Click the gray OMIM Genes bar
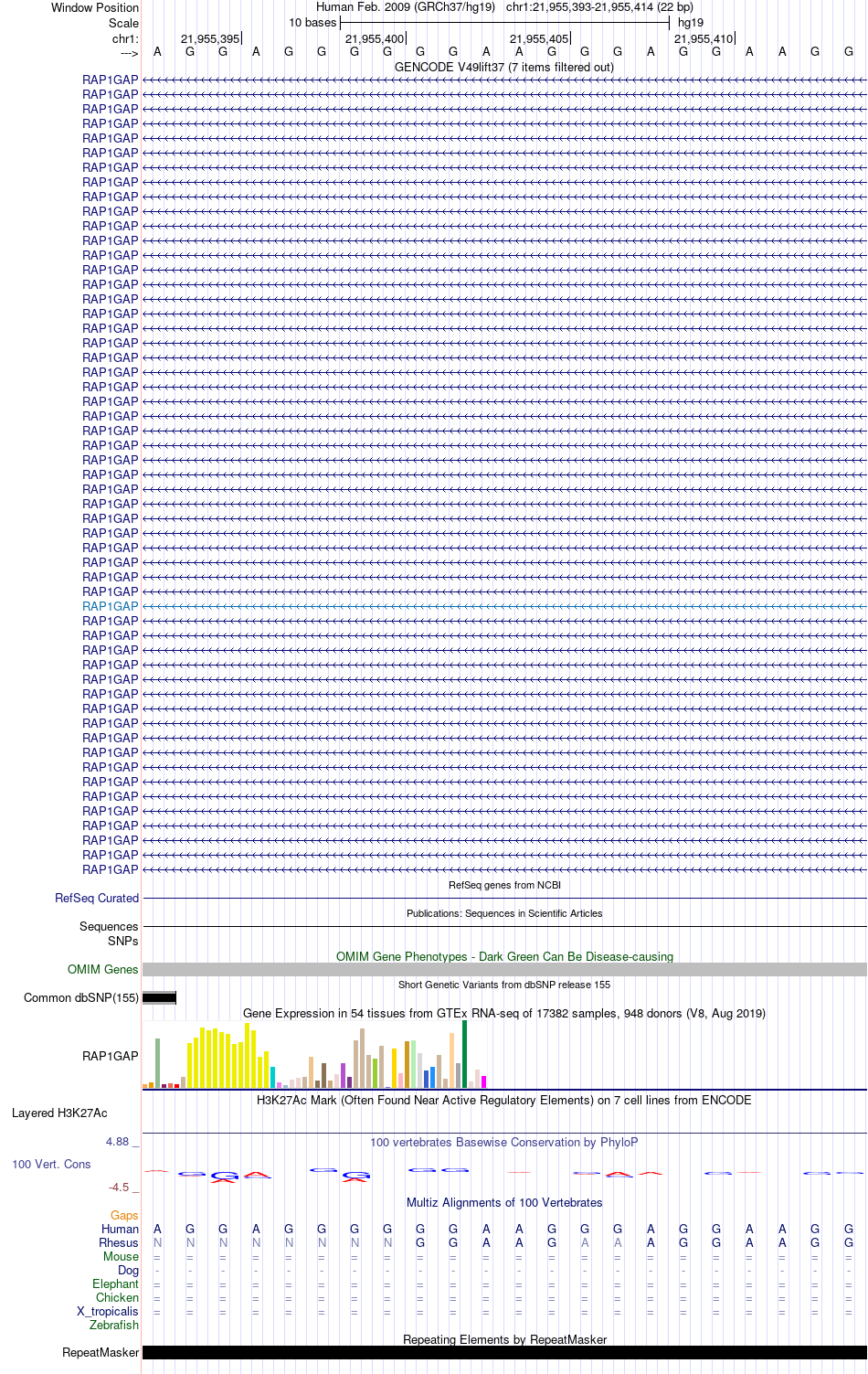The width and height of the screenshot is (868, 1374). tap(504, 969)
